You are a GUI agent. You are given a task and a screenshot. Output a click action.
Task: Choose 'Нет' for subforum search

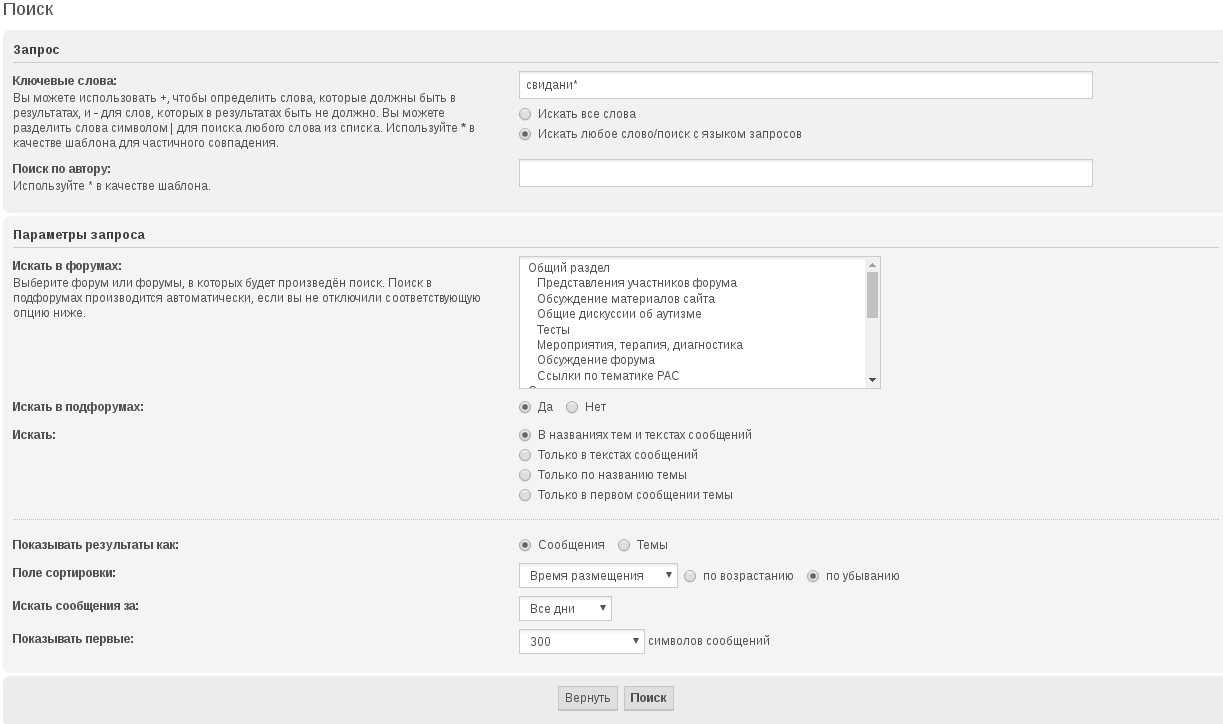point(572,407)
